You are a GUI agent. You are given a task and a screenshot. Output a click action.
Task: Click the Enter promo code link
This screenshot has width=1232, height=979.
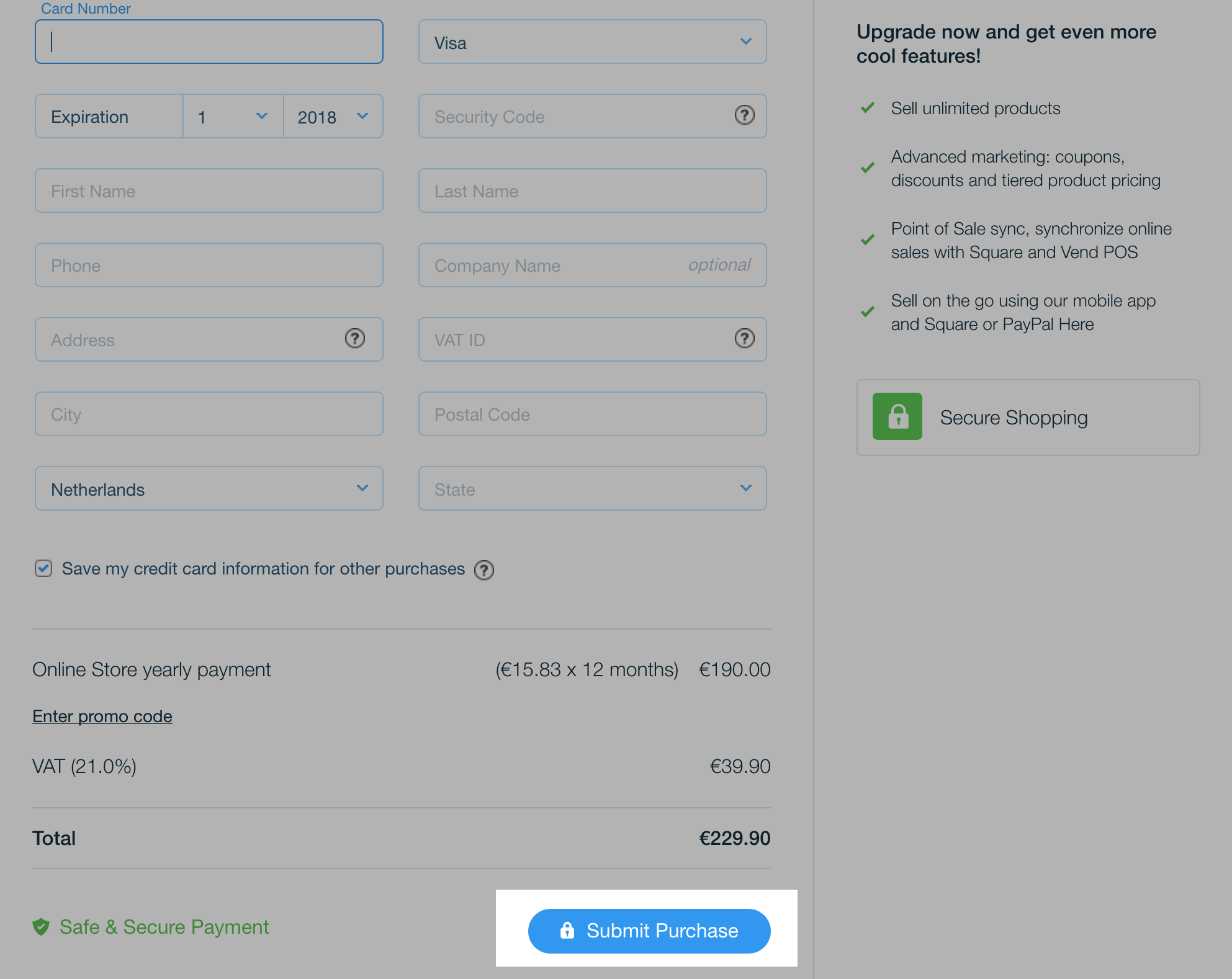pos(102,716)
